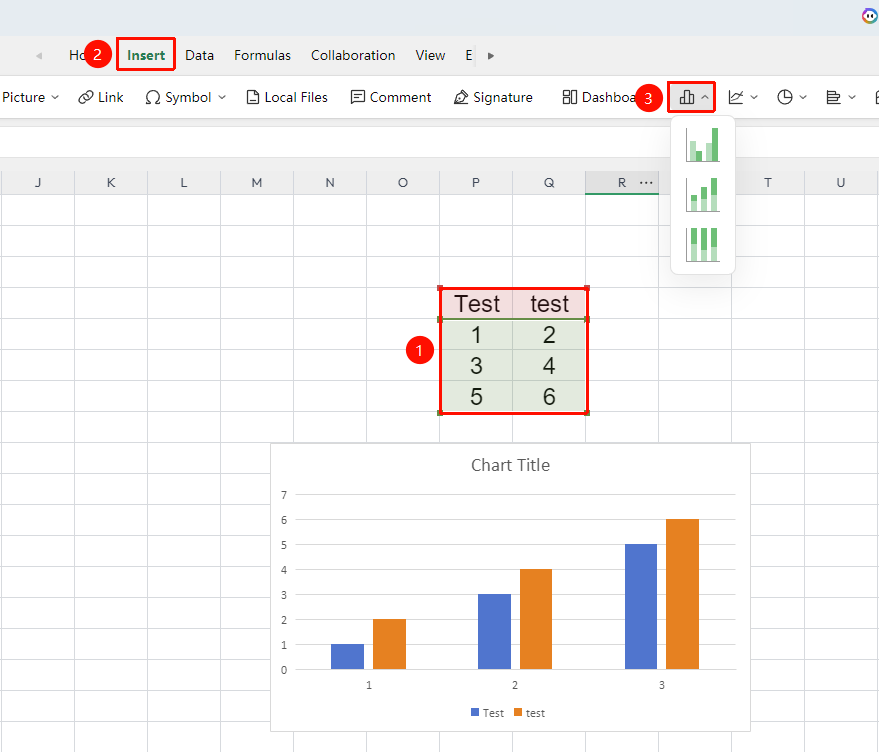The height and width of the screenshot is (752, 879).
Task: Choose the 100% stacked column chart option
Action: click(702, 244)
